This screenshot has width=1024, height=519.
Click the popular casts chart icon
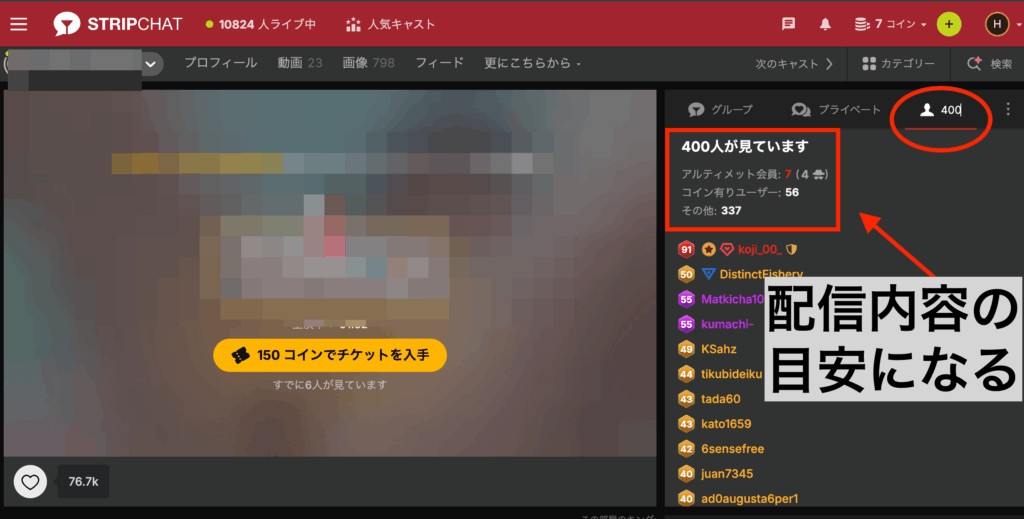click(353, 25)
